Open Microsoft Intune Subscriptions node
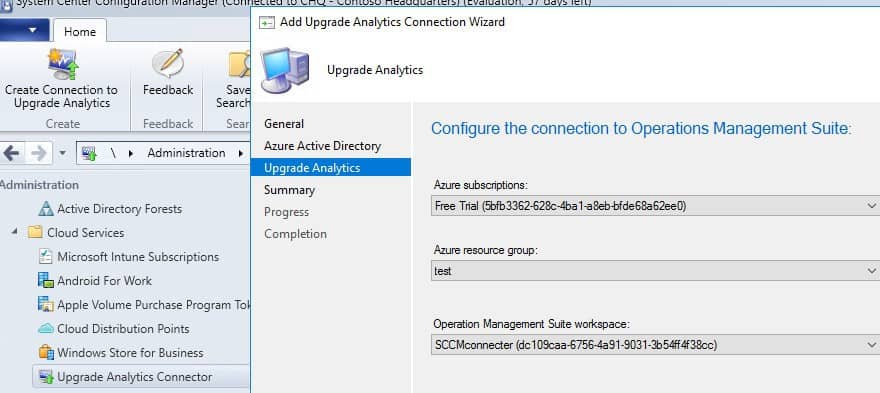The width and height of the screenshot is (880, 393). click(x=138, y=257)
